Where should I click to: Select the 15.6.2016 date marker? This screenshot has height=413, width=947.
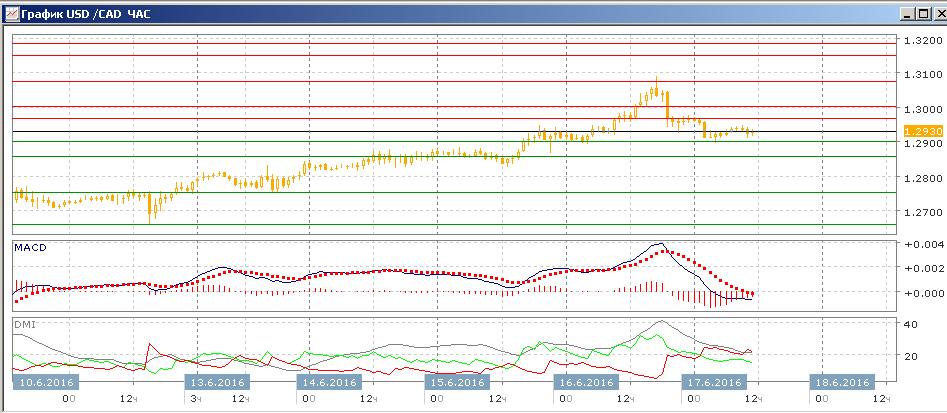[457, 382]
